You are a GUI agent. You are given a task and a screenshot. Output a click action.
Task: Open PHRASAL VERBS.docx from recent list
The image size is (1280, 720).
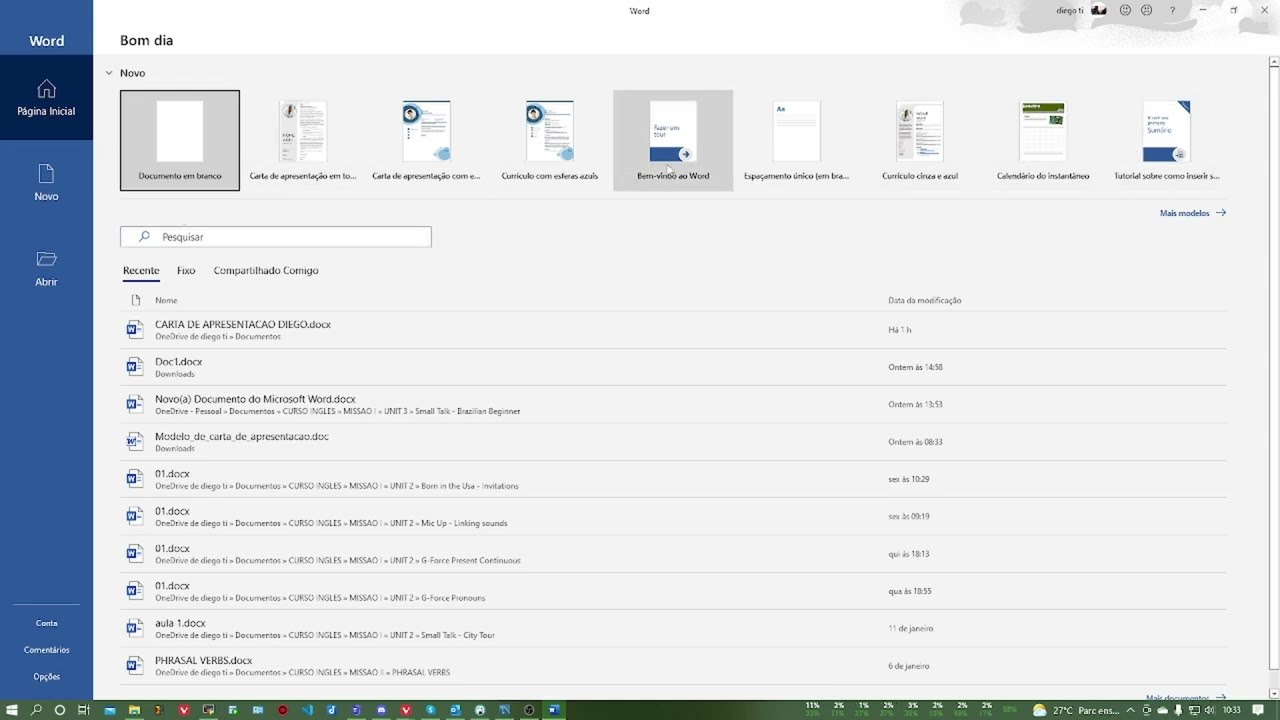point(673,665)
